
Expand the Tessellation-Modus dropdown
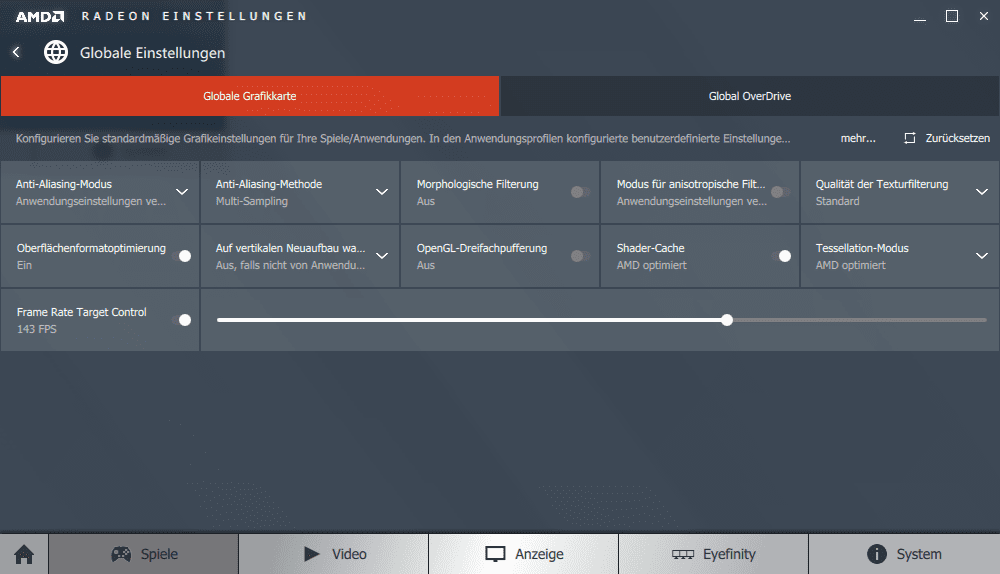click(982, 256)
